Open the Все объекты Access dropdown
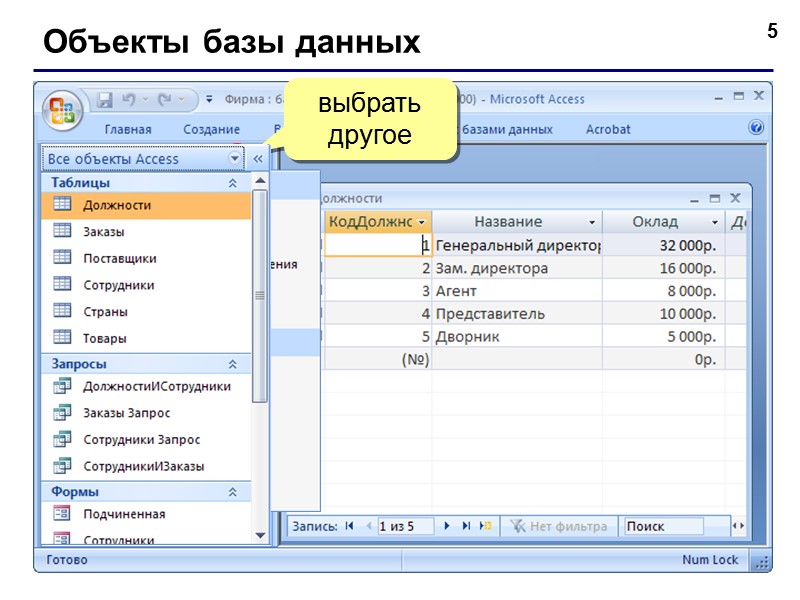 click(x=234, y=158)
